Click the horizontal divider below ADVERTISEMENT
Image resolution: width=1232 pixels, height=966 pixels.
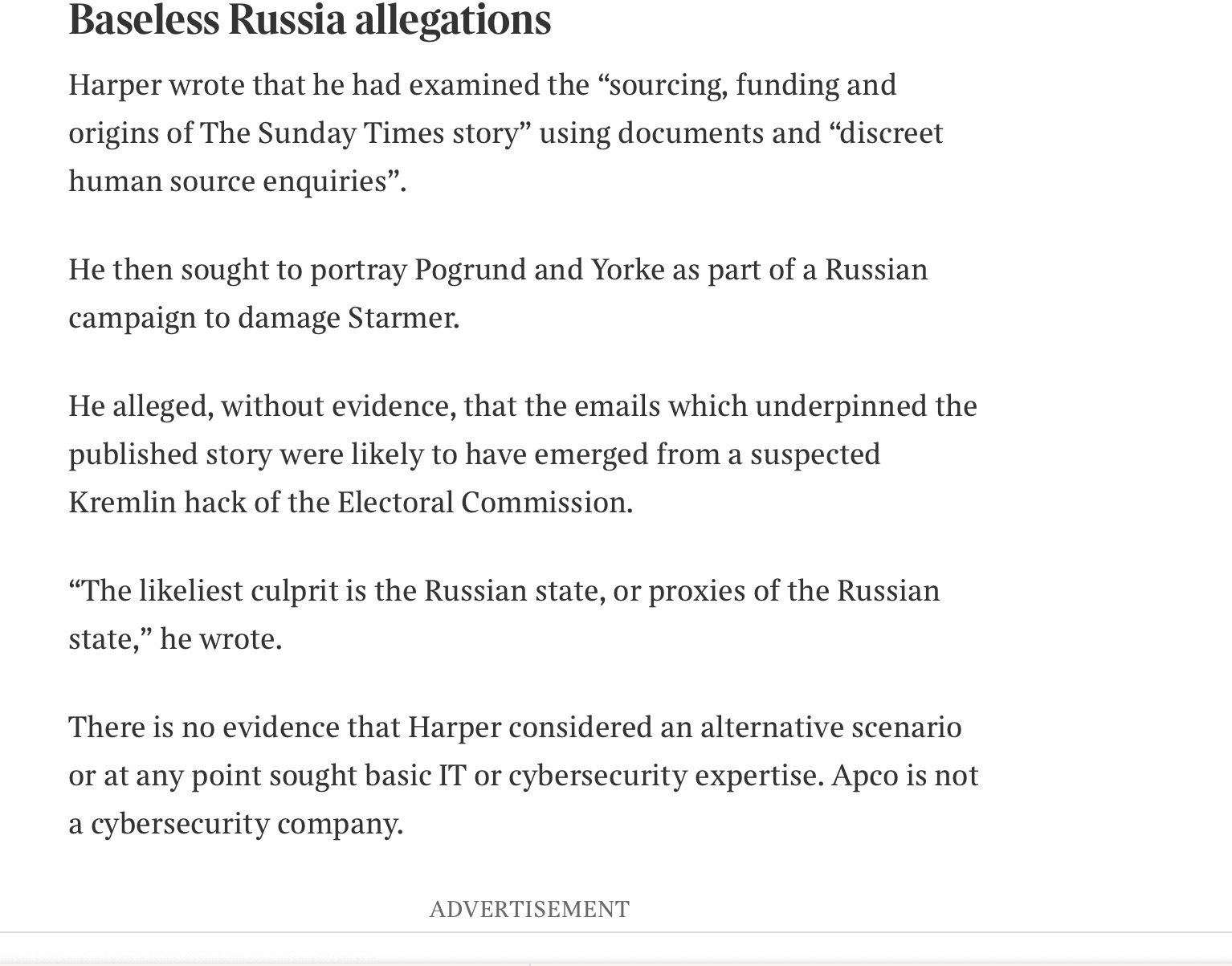tap(616, 932)
